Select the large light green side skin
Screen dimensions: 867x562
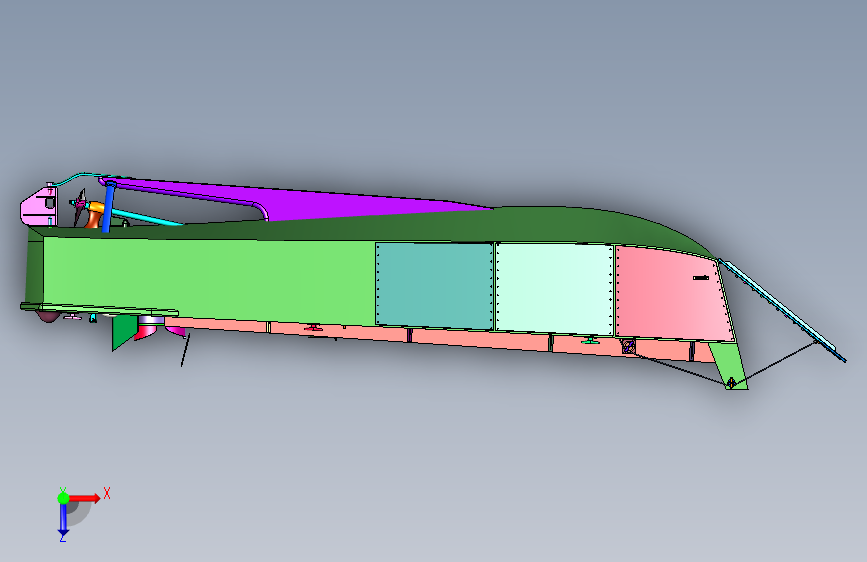pos(209,279)
